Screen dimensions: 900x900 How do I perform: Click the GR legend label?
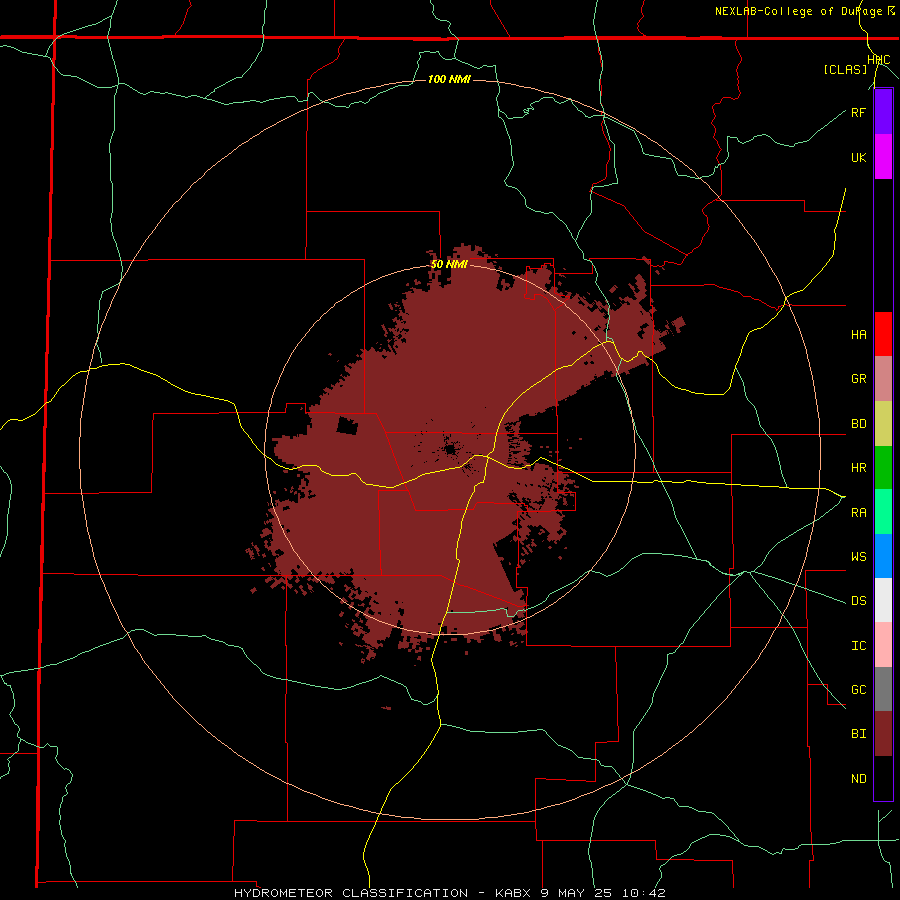click(x=858, y=379)
